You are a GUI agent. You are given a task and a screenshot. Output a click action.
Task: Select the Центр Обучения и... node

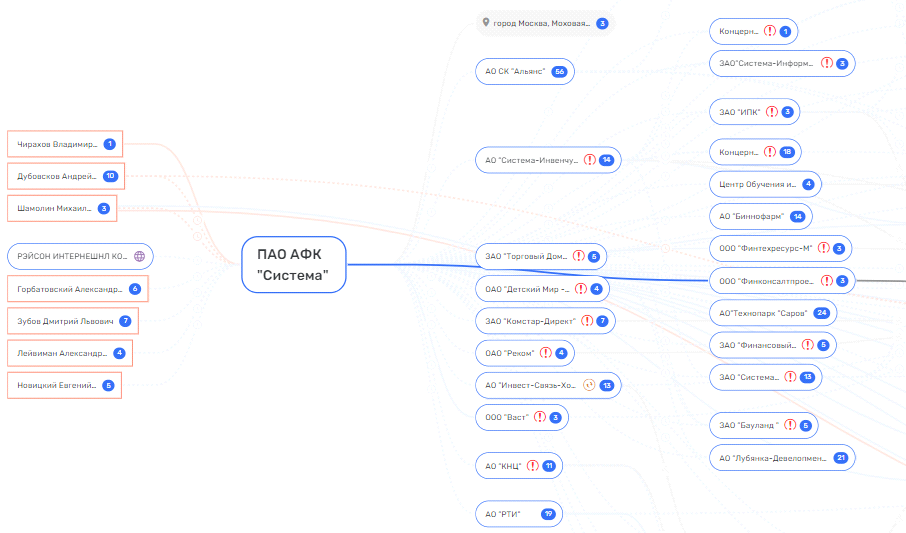tap(765, 184)
